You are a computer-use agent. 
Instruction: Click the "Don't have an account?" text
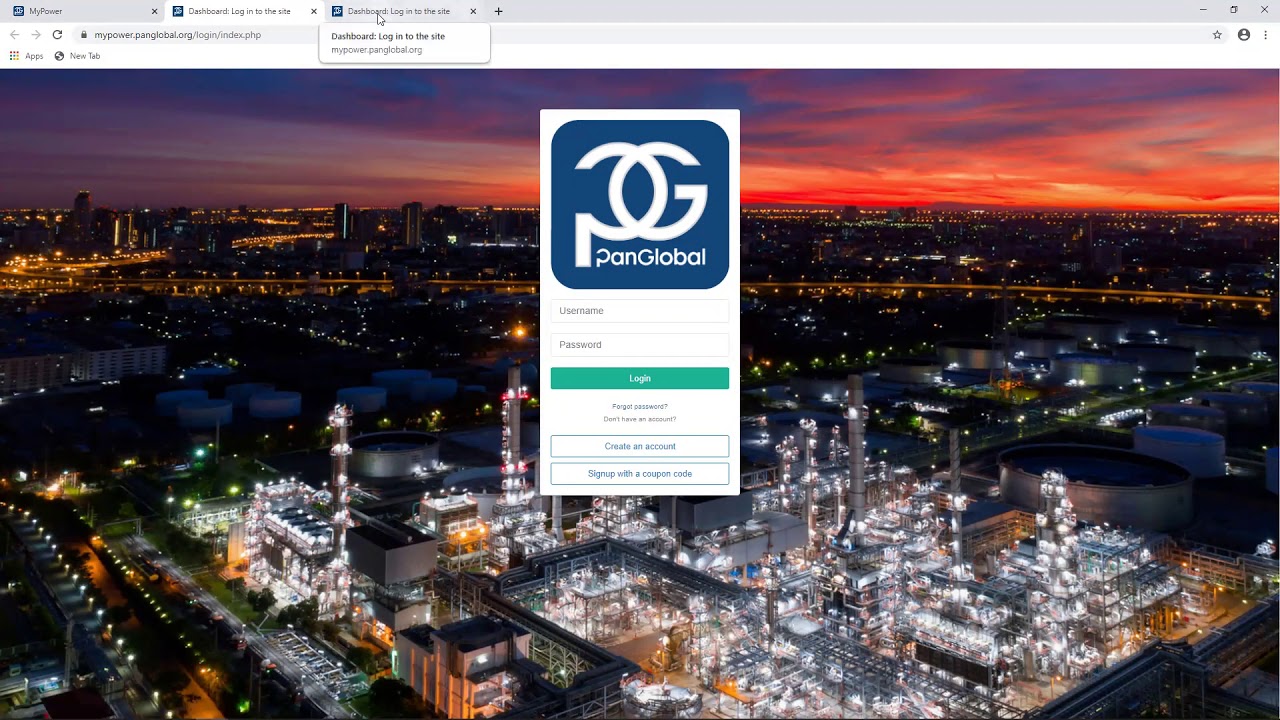tap(640, 419)
